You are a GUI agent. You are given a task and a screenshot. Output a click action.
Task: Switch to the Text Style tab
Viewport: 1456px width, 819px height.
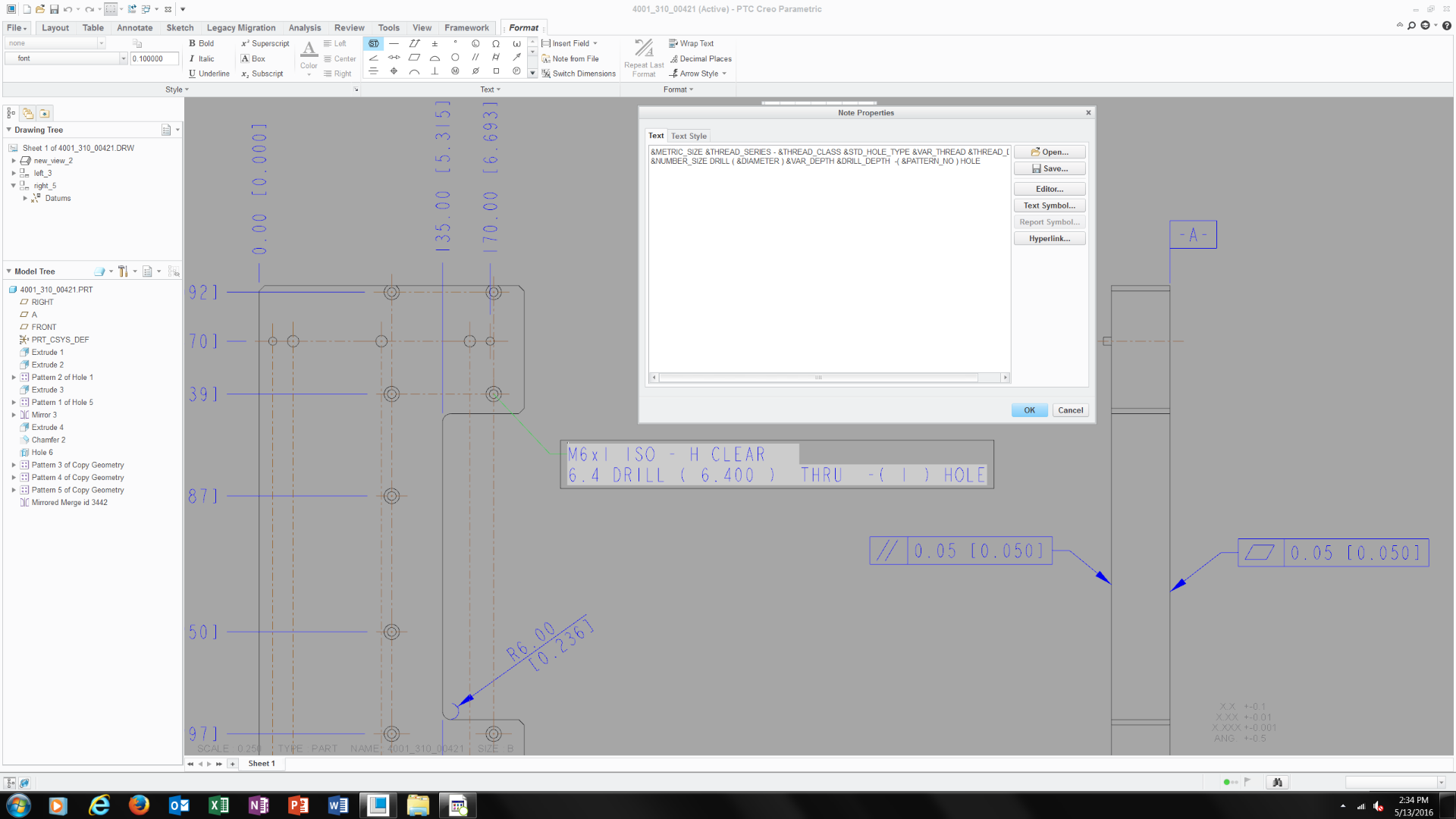[x=689, y=136]
